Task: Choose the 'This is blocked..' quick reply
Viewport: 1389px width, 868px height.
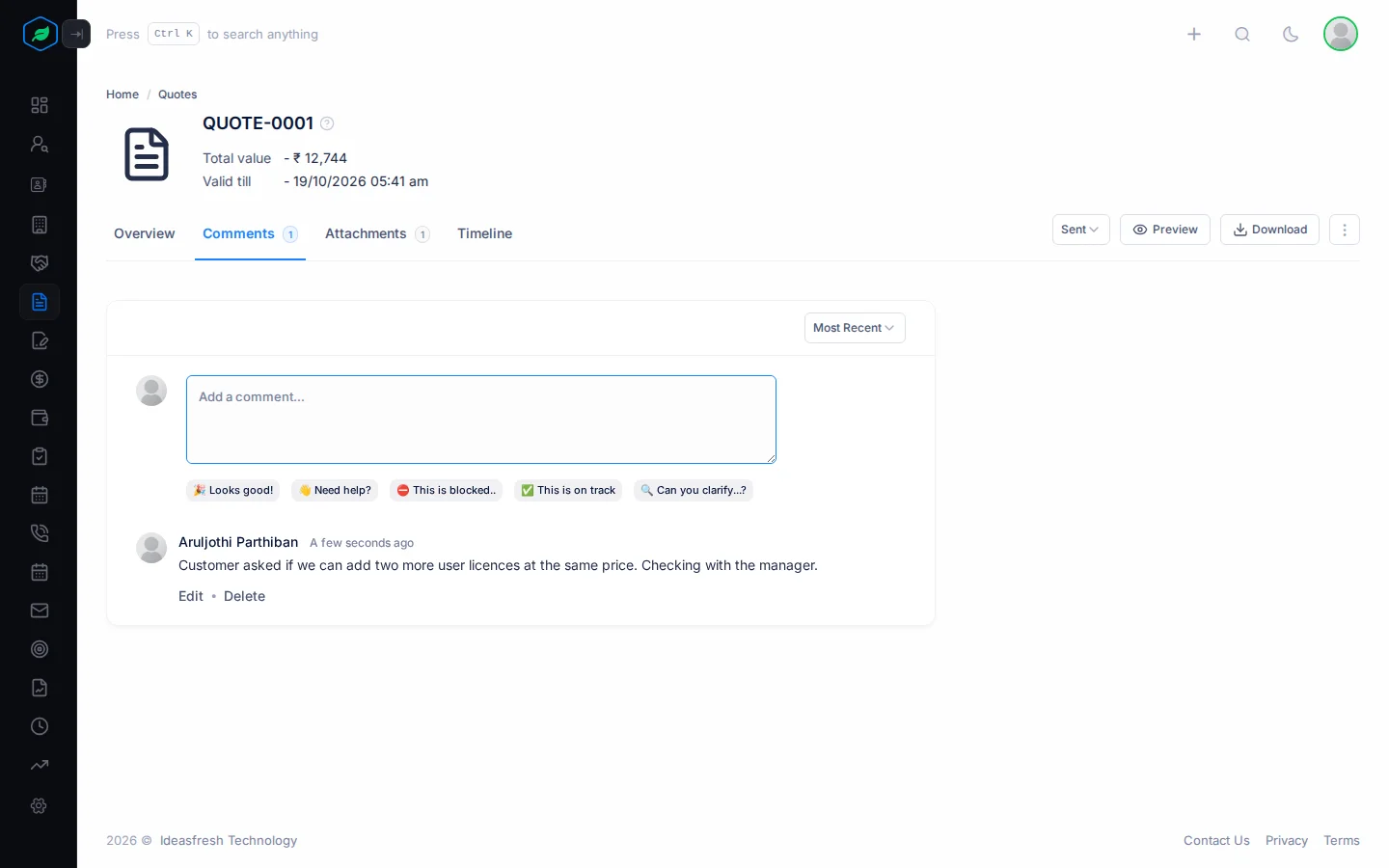Action: tap(447, 490)
